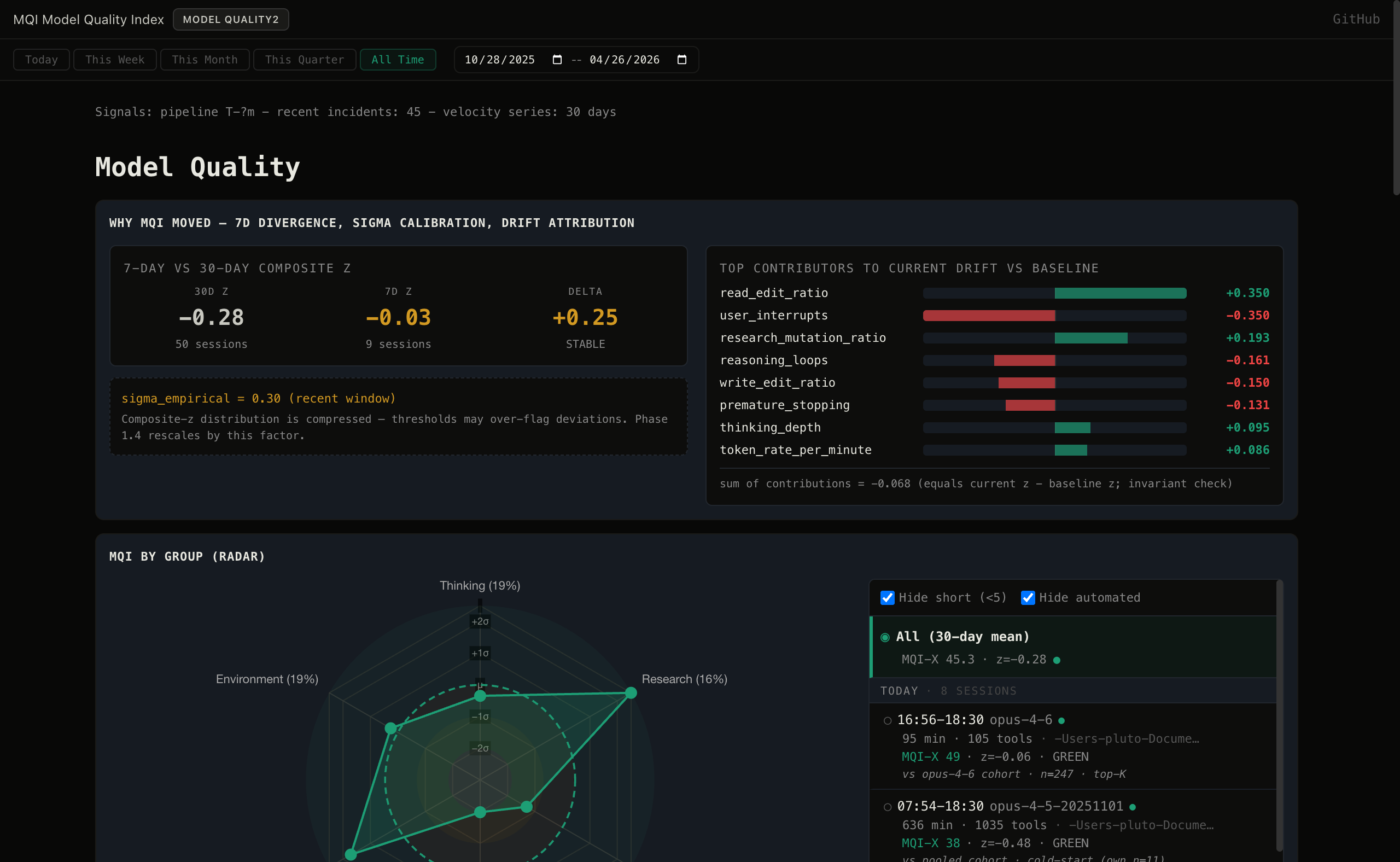This screenshot has height=862, width=1400.
Task: Click the -0.350 user_interrupts value
Action: pyautogui.click(x=1248, y=315)
